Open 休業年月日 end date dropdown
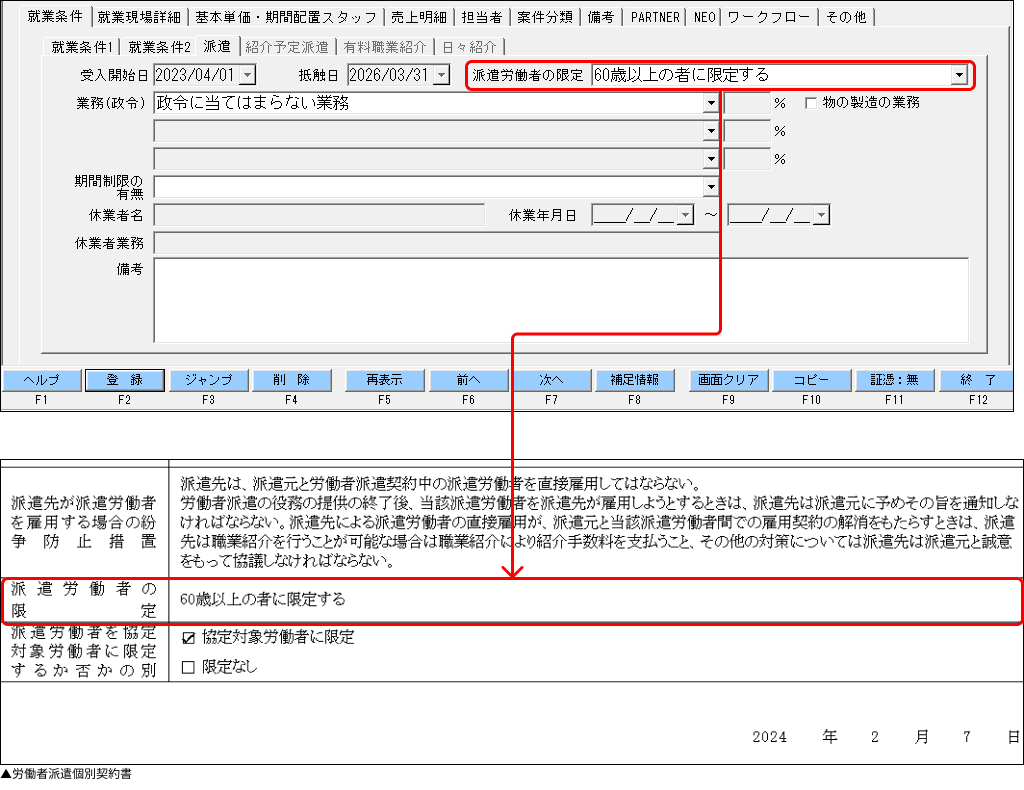Viewport: 1024px width, 790px height. point(822,215)
